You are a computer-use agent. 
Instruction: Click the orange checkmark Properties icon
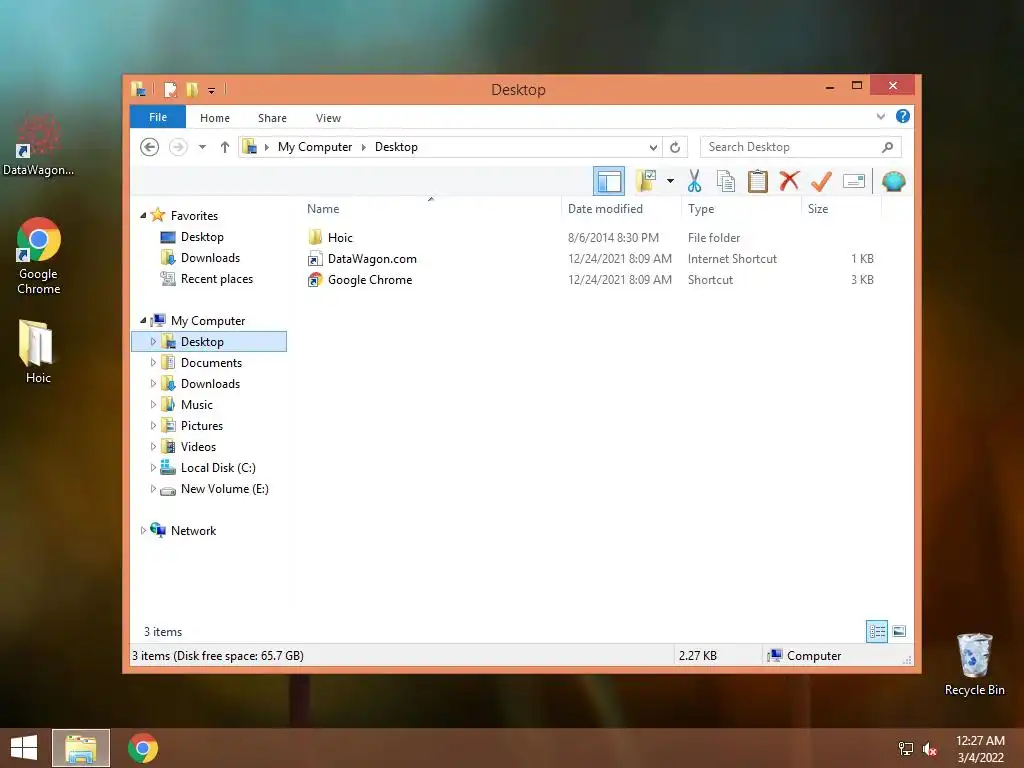tap(822, 181)
